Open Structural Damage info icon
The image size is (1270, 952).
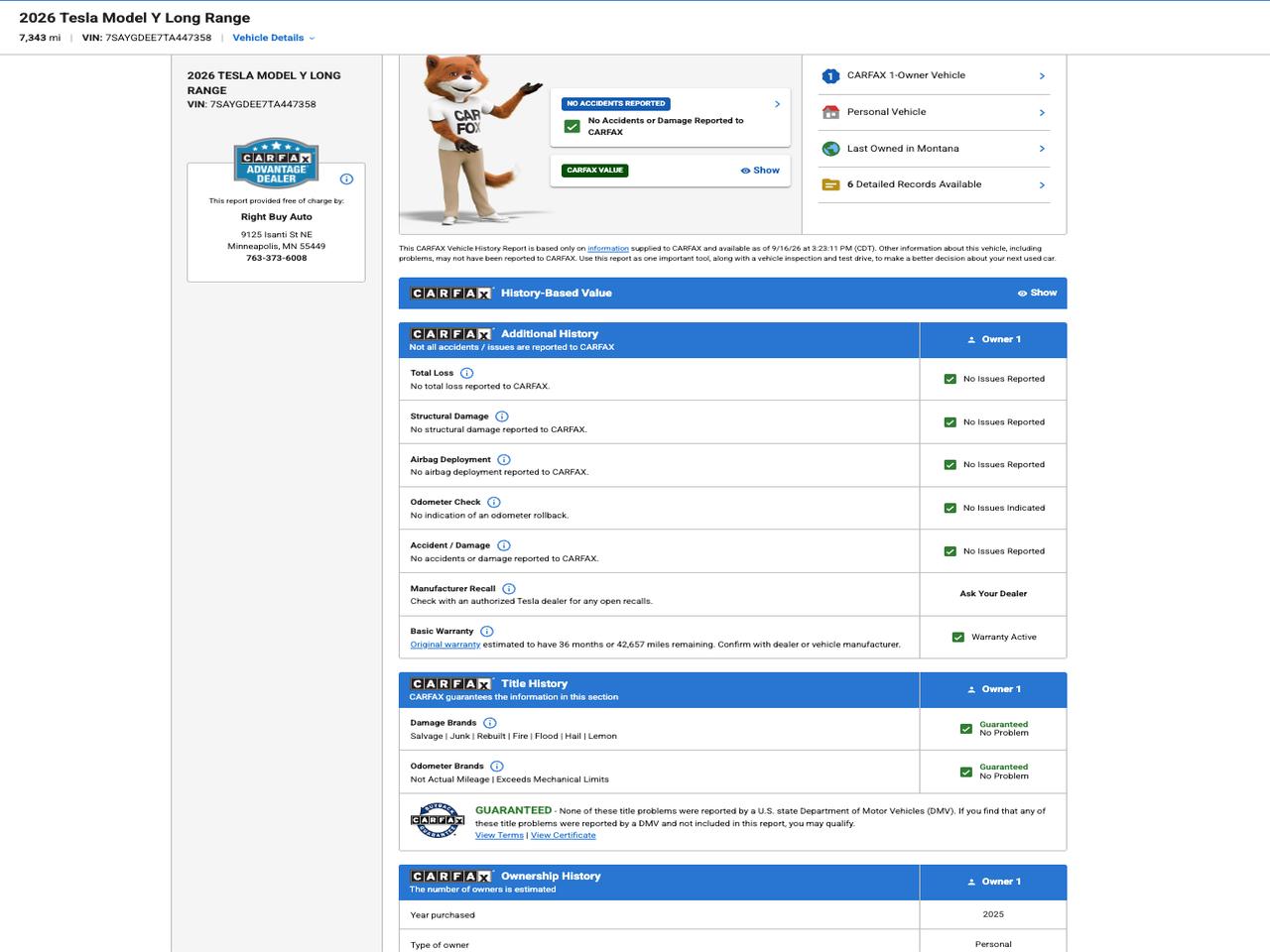(502, 416)
